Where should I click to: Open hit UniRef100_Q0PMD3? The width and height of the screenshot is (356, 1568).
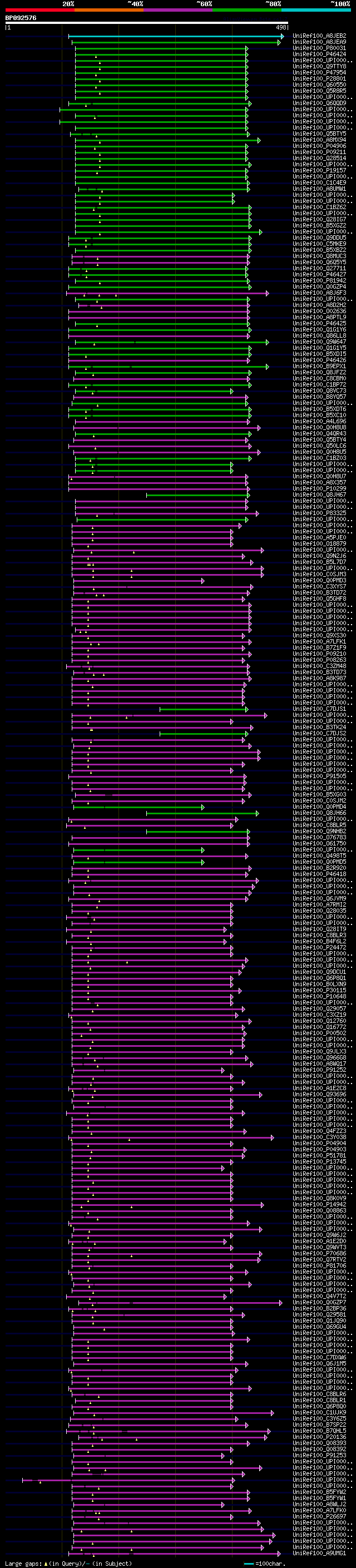pyautogui.click(x=319, y=580)
